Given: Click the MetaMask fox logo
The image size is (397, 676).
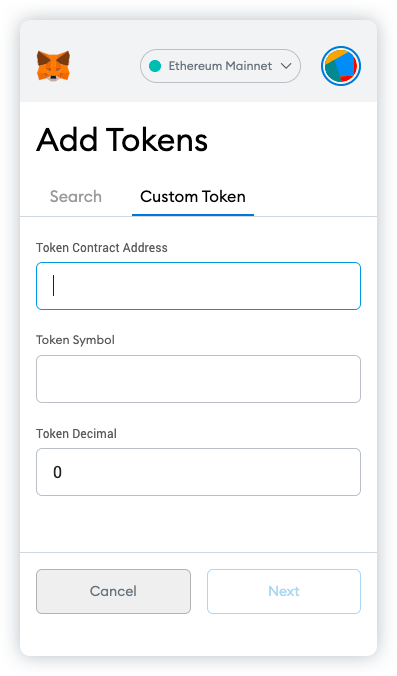Looking at the screenshot, I should (53, 66).
